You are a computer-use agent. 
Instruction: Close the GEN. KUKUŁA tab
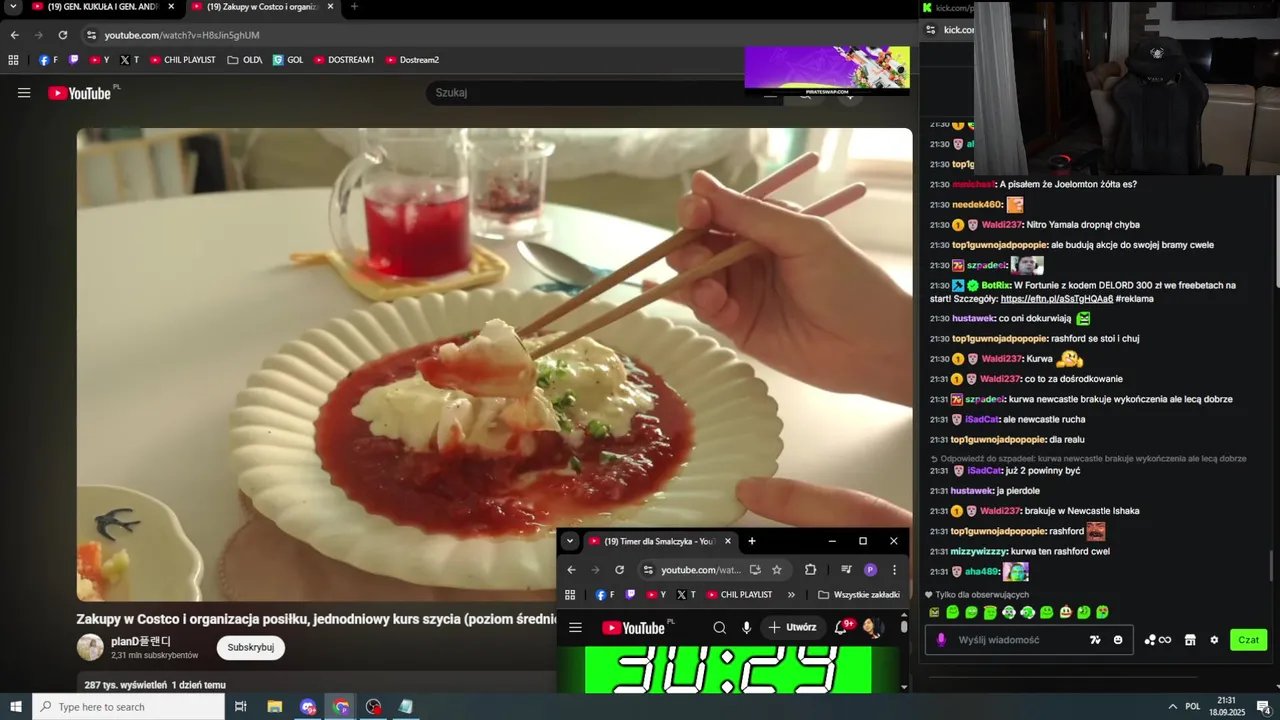[x=171, y=6]
